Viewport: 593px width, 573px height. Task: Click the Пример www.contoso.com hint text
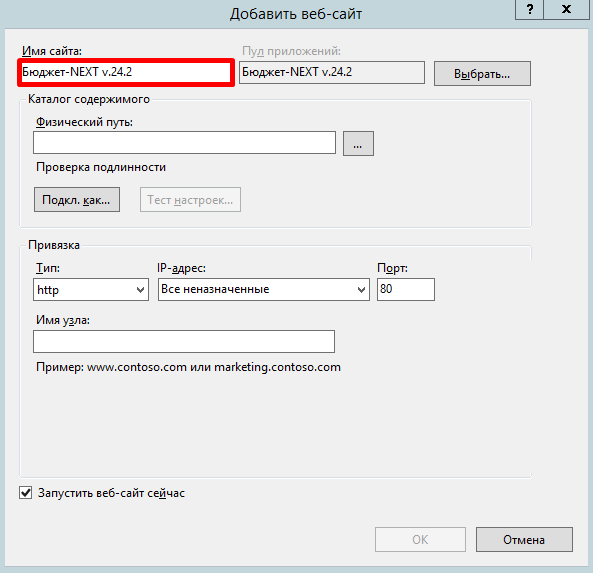click(x=188, y=367)
